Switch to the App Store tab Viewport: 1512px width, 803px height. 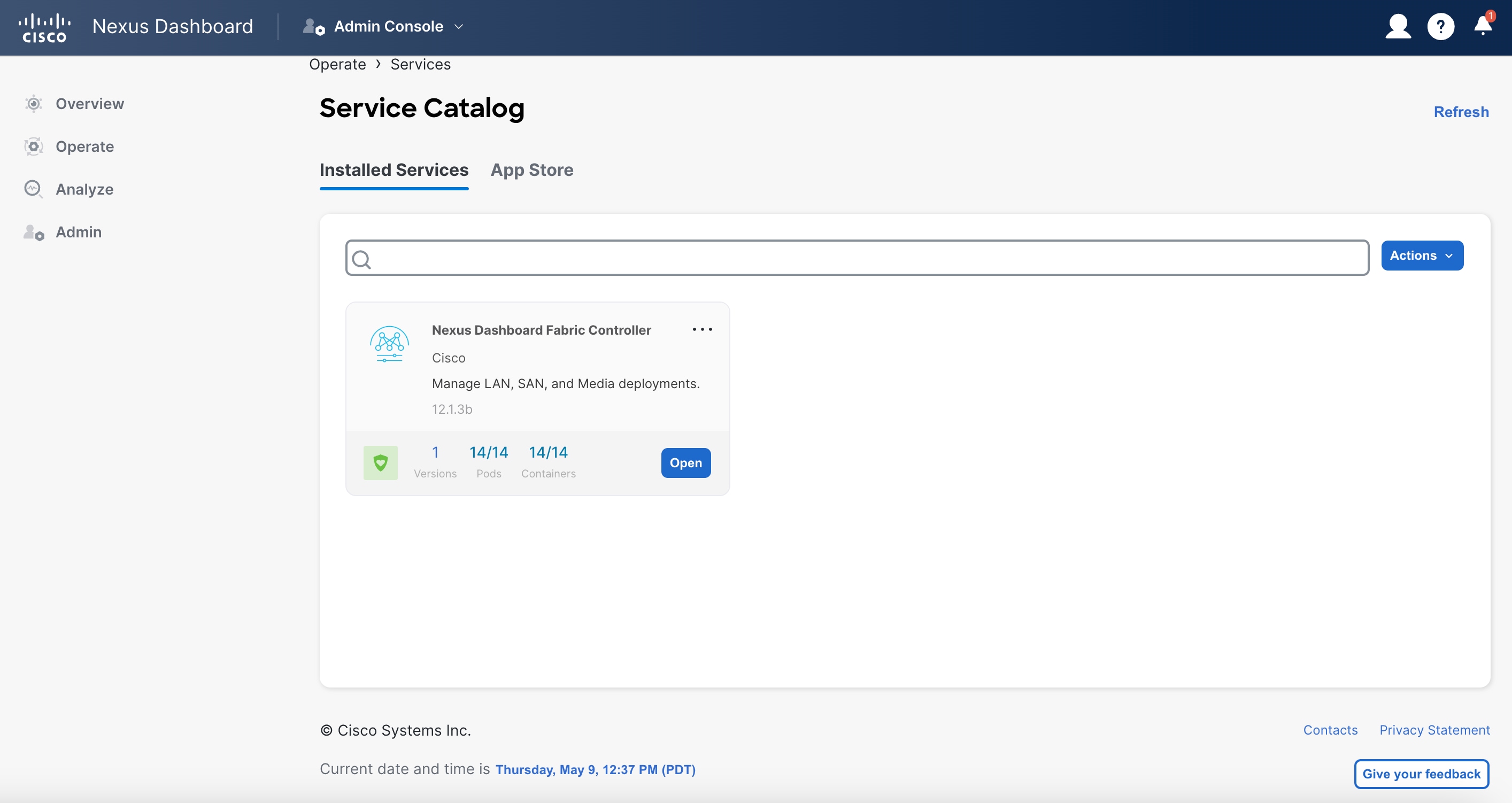coord(532,169)
